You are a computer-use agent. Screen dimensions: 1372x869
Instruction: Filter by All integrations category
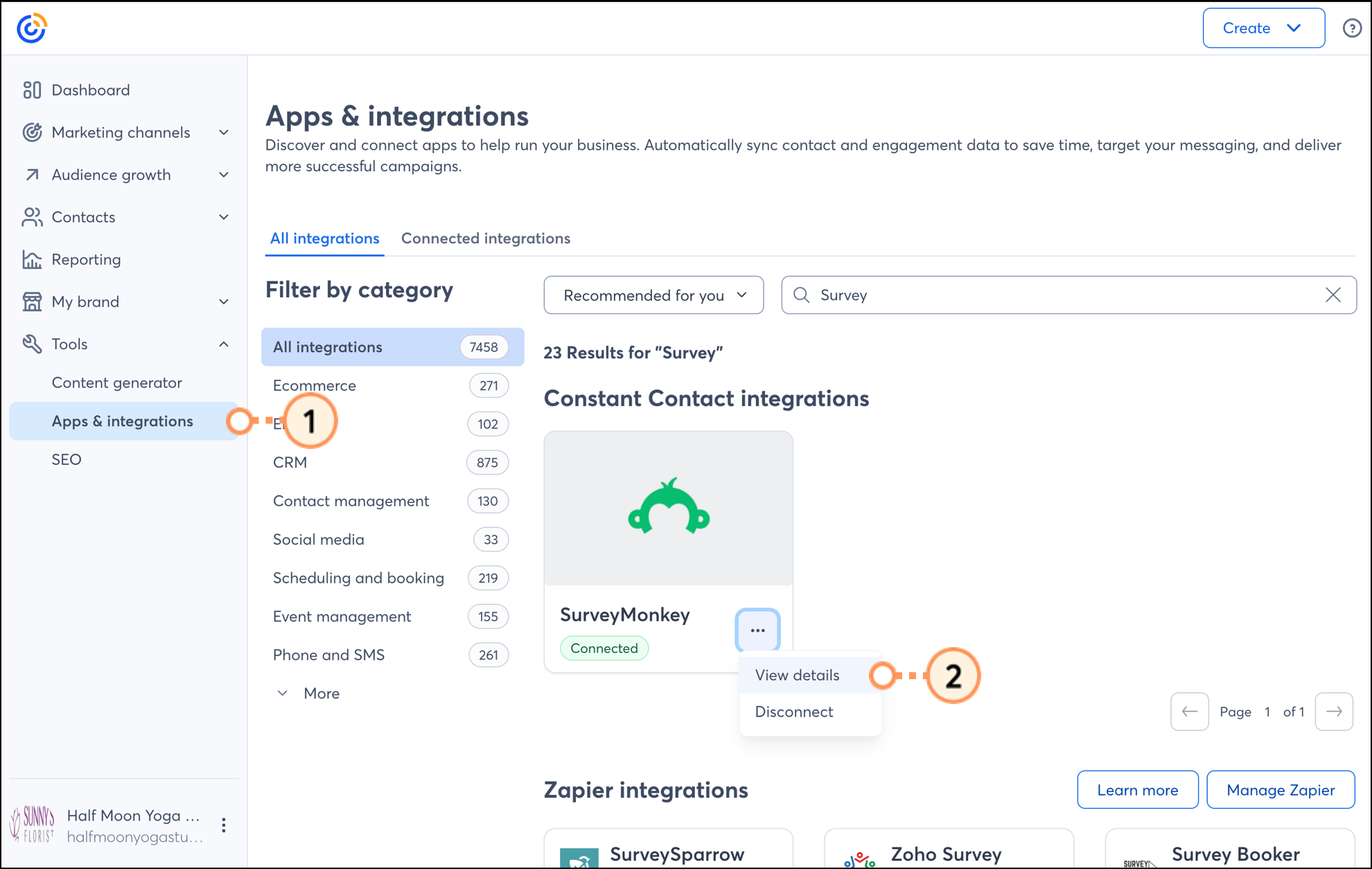[392, 347]
